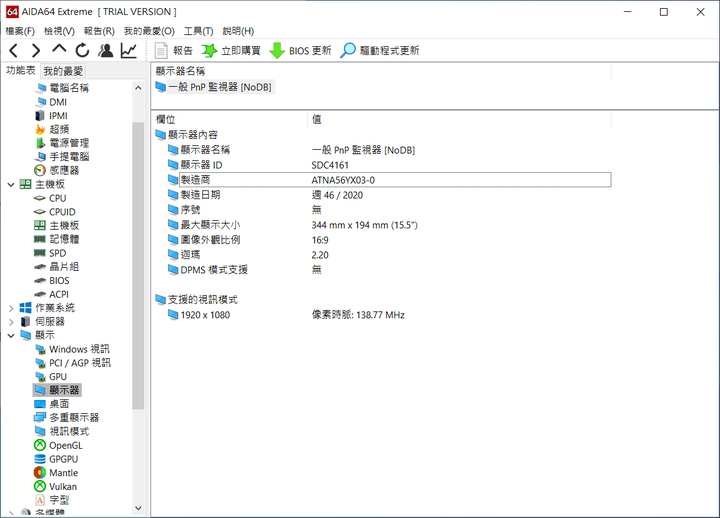Select CPUID in the tree
720x518 pixels.
[55, 212]
